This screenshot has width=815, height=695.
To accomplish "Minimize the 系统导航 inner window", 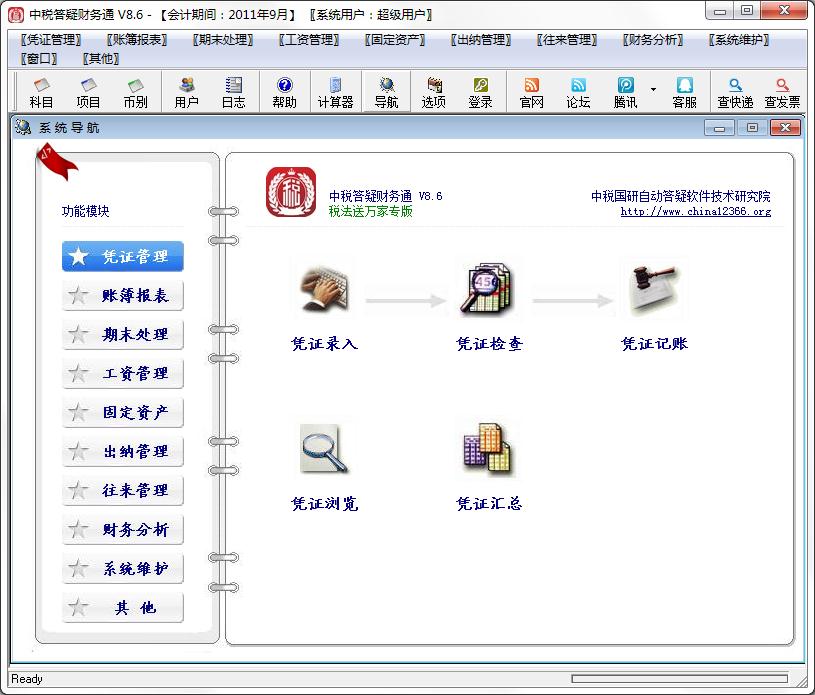I will click(719, 127).
